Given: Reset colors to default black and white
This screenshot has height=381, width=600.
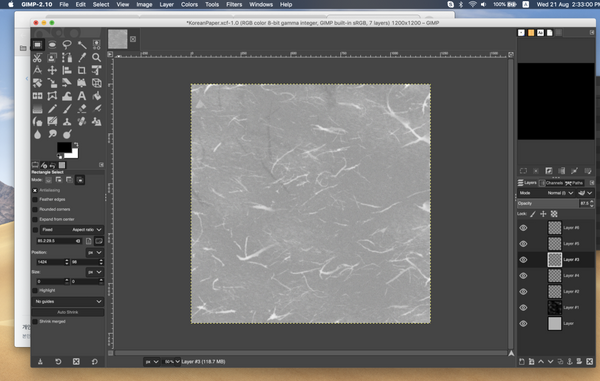Looking at the screenshot, I should (x=60, y=156).
